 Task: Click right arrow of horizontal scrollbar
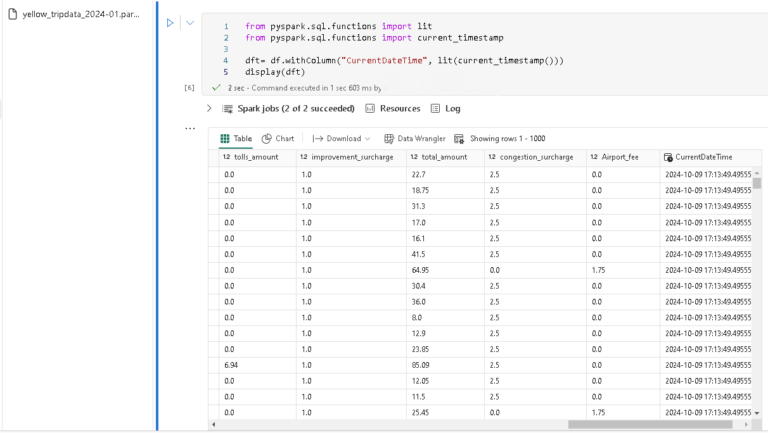tap(746, 425)
